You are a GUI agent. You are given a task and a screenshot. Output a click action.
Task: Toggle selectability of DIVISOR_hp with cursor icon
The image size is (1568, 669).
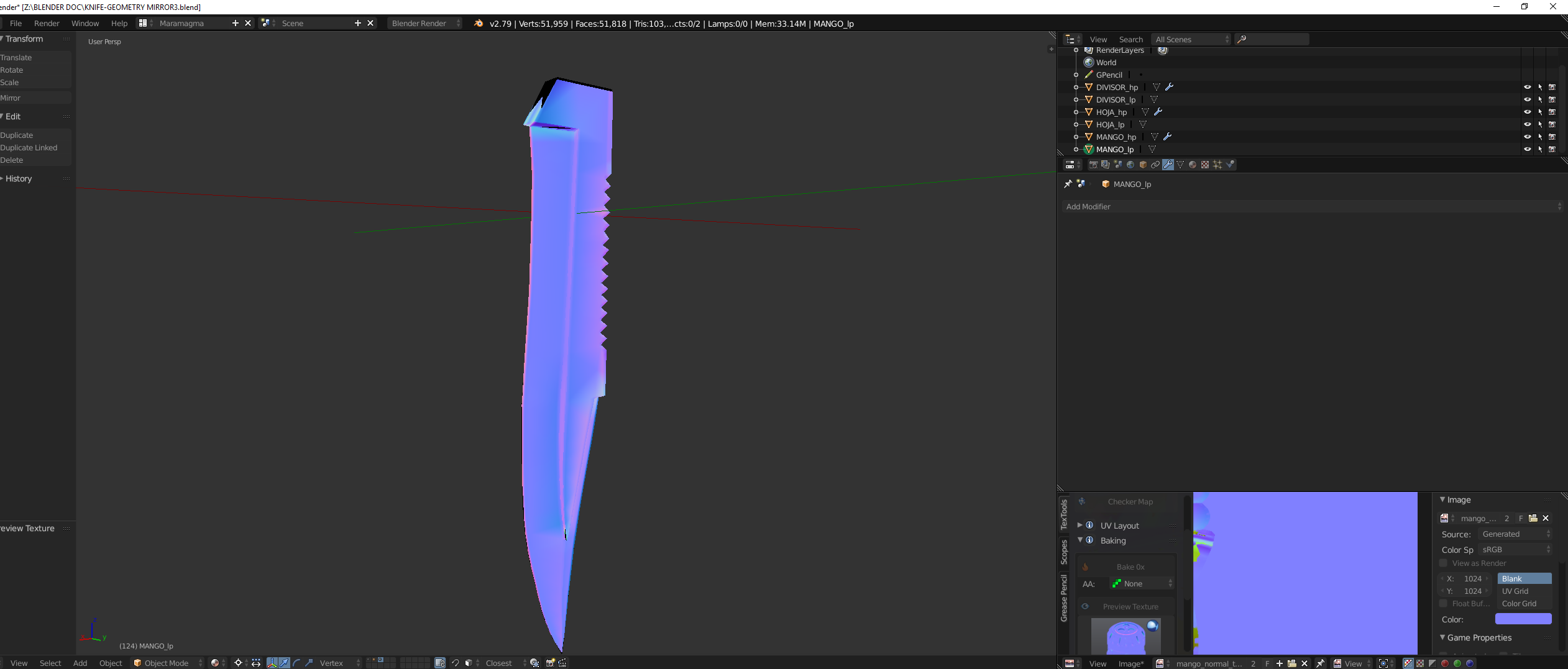tap(1540, 87)
